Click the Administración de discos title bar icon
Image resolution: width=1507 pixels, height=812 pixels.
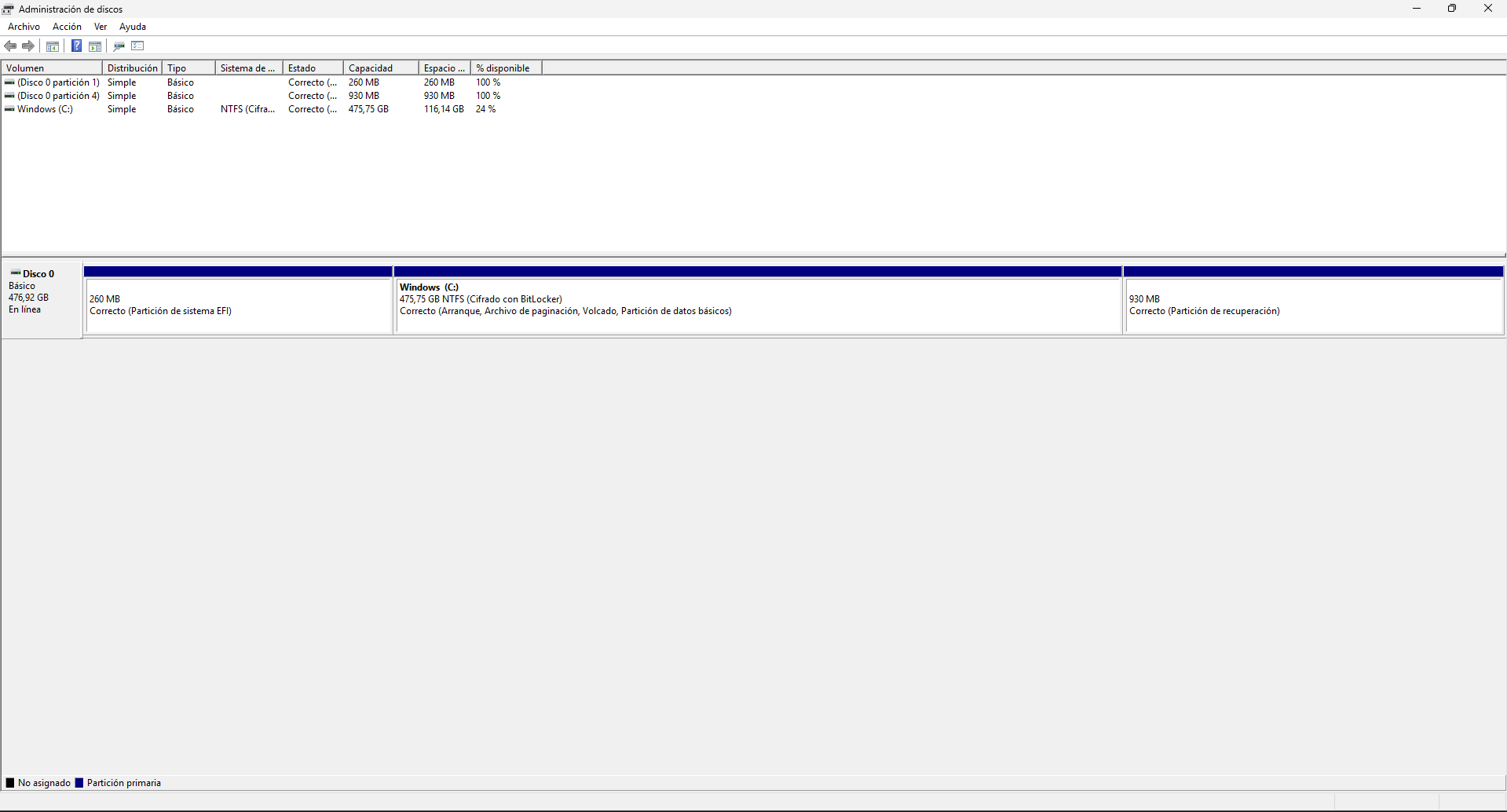click(8, 9)
